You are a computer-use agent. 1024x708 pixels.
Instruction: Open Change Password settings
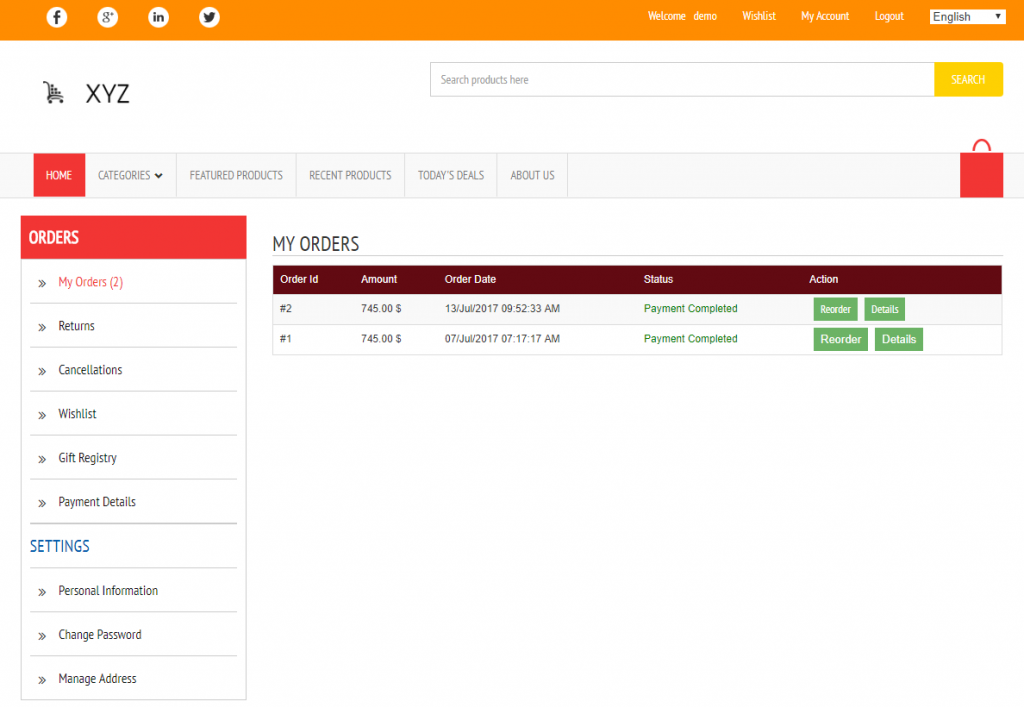pyautogui.click(x=100, y=635)
